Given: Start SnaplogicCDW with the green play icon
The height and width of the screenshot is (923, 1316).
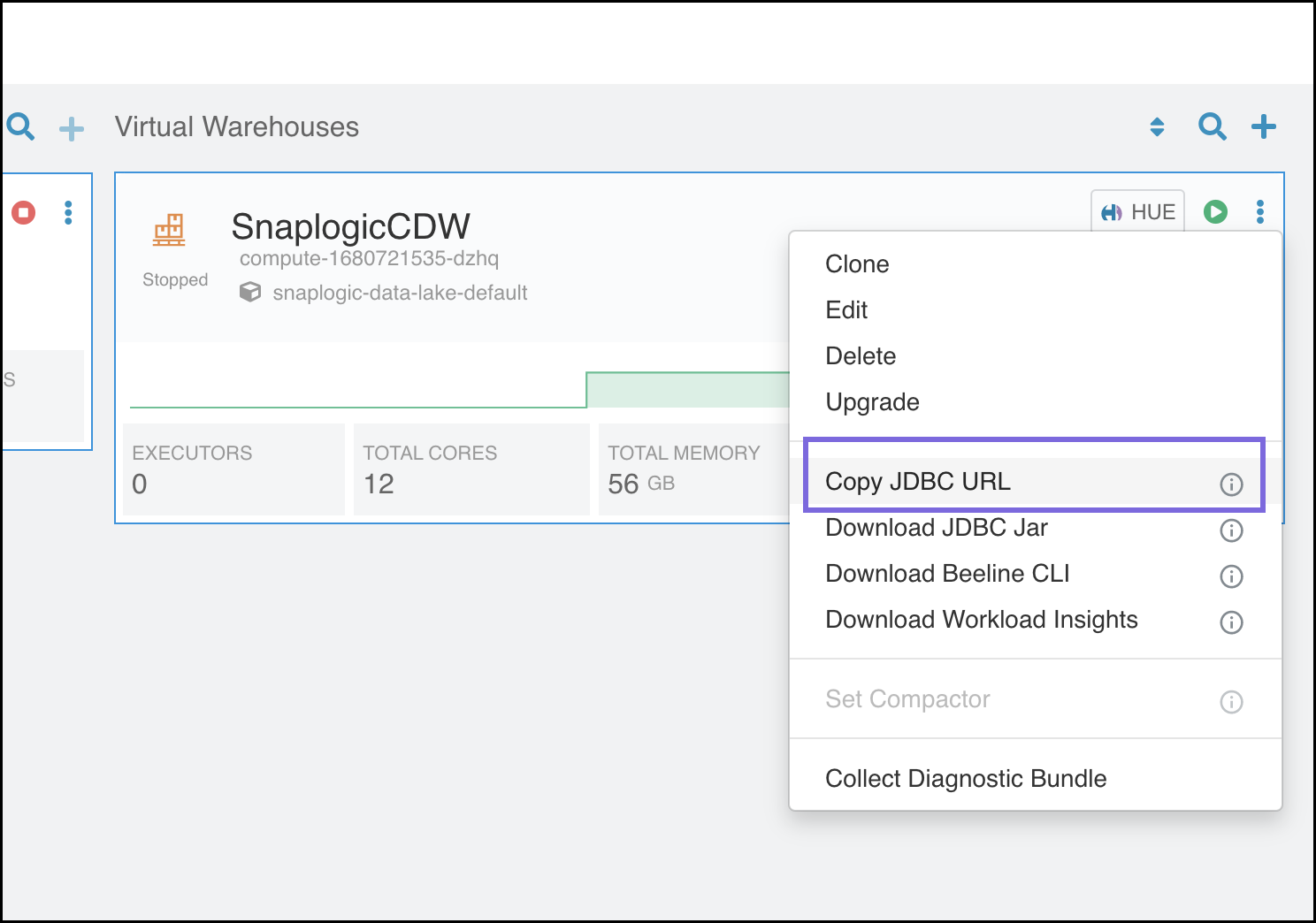Looking at the screenshot, I should (1215, 212).
